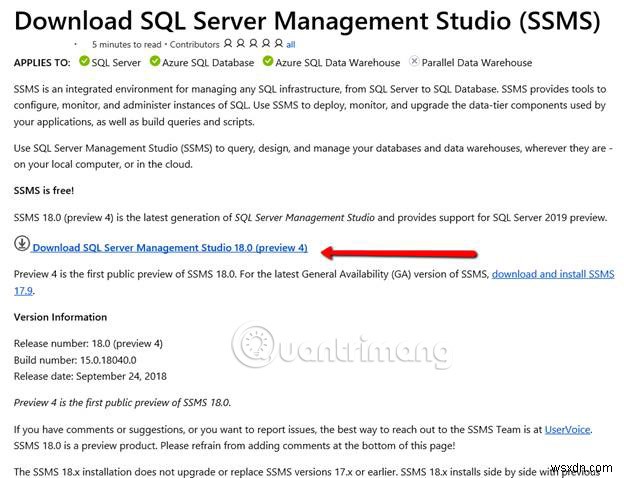Image resolution: width=624 pixels, height=478 pixels.
Task: Click the 'Release date: September 24, 2018' line
Action: (x=90, y=377)
